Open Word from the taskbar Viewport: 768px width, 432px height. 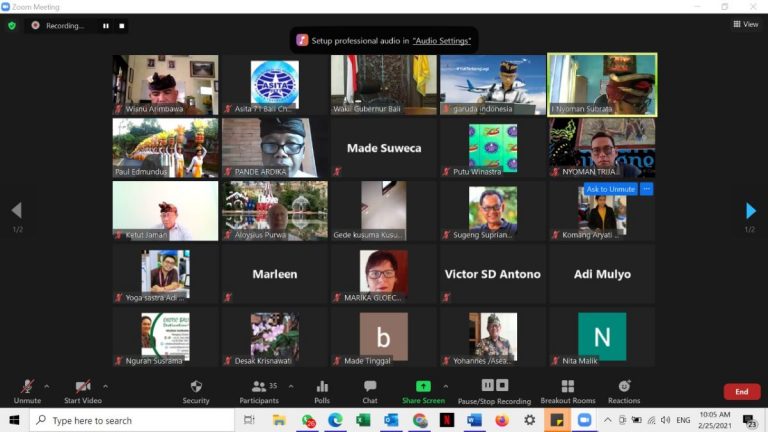coord(474,420)
